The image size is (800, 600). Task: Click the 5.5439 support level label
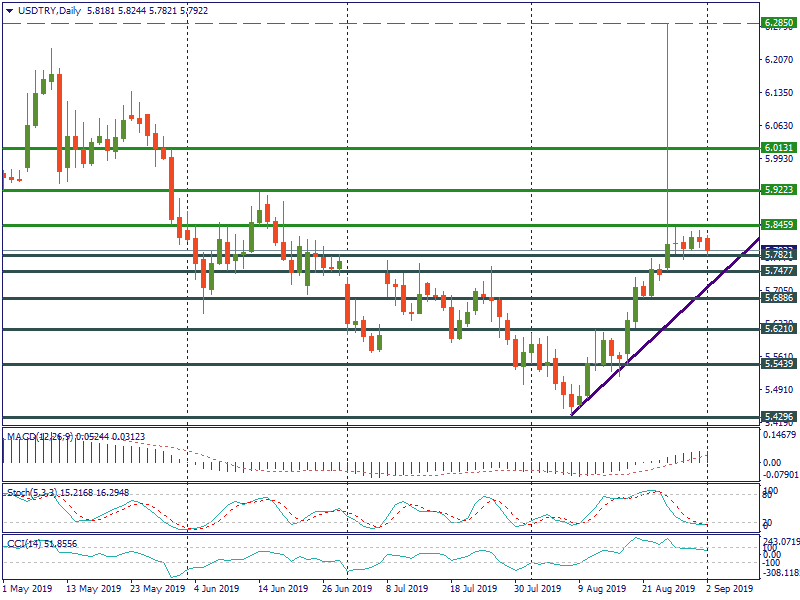[778, 364]
